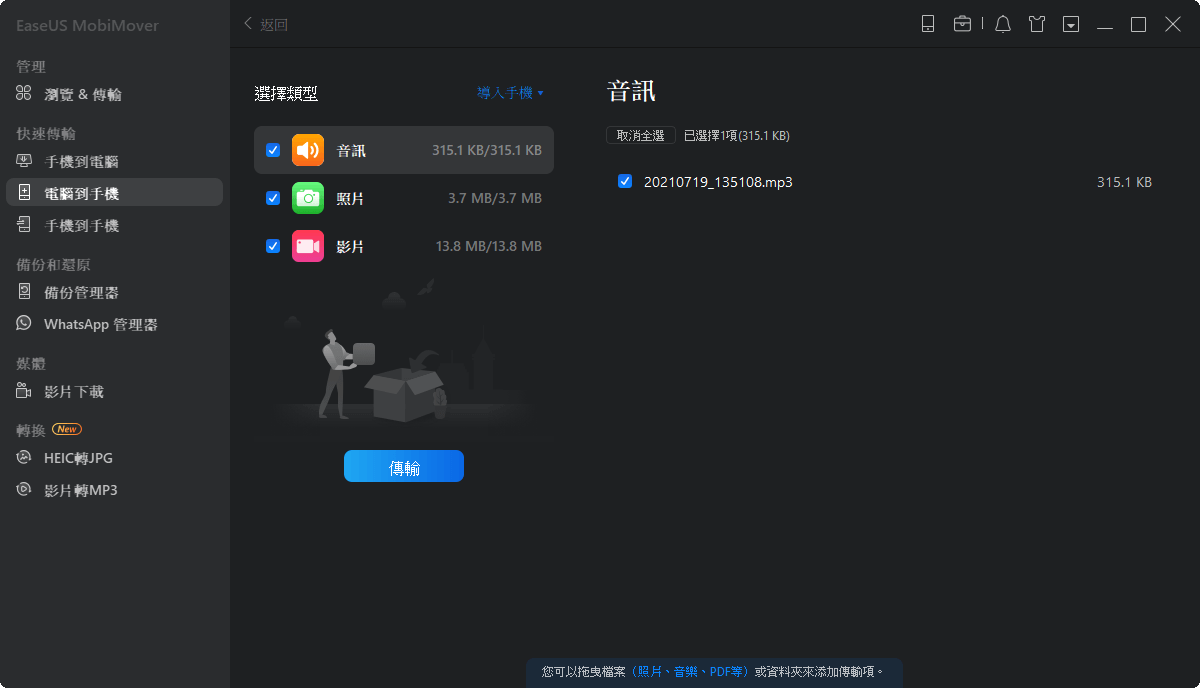The image size is (1200, 688).
Task: Open the toolbox briefcase icon
Action: 962,24
